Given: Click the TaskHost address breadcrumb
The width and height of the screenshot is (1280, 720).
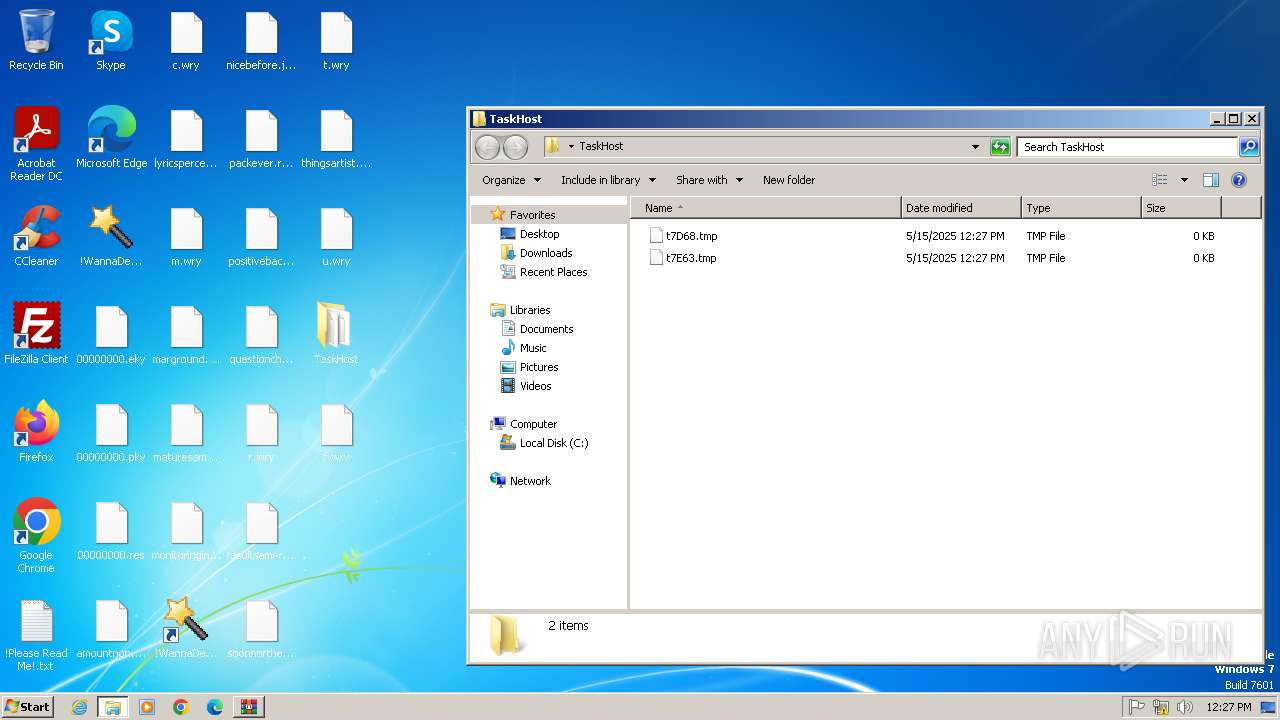Looking at the screenshot, I should point(601,147).
